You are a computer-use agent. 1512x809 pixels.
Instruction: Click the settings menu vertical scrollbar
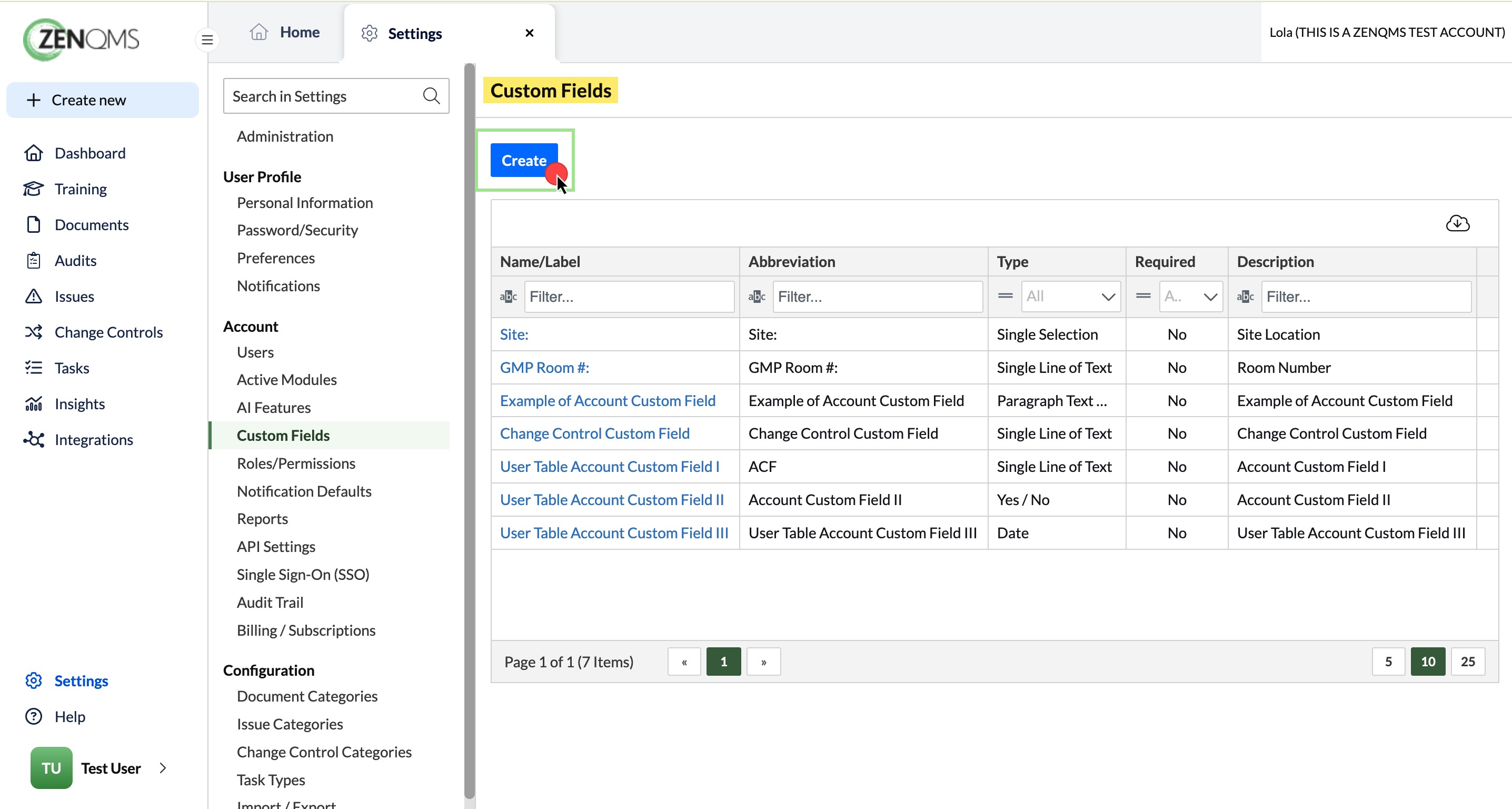click(470, 431)
